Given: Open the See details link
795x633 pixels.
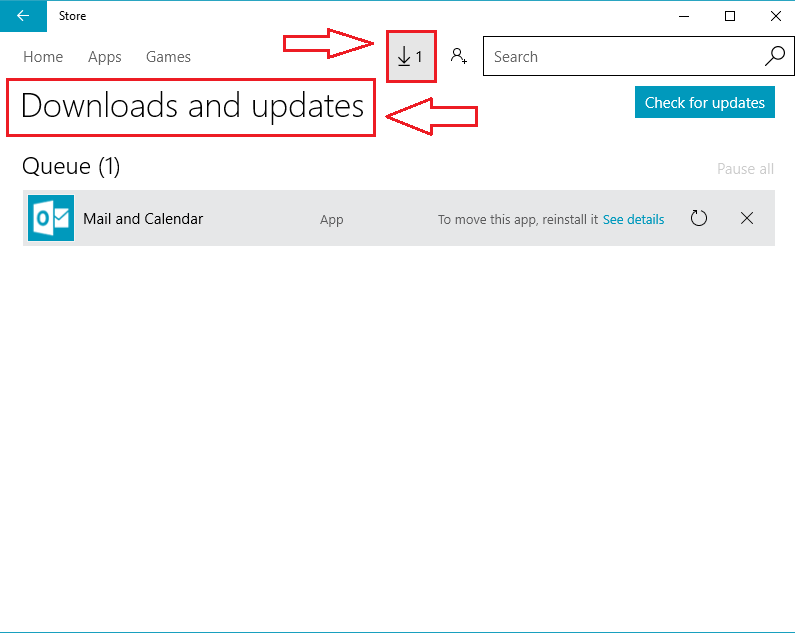Looking at the screenshot, I should [x=633, y=219].
